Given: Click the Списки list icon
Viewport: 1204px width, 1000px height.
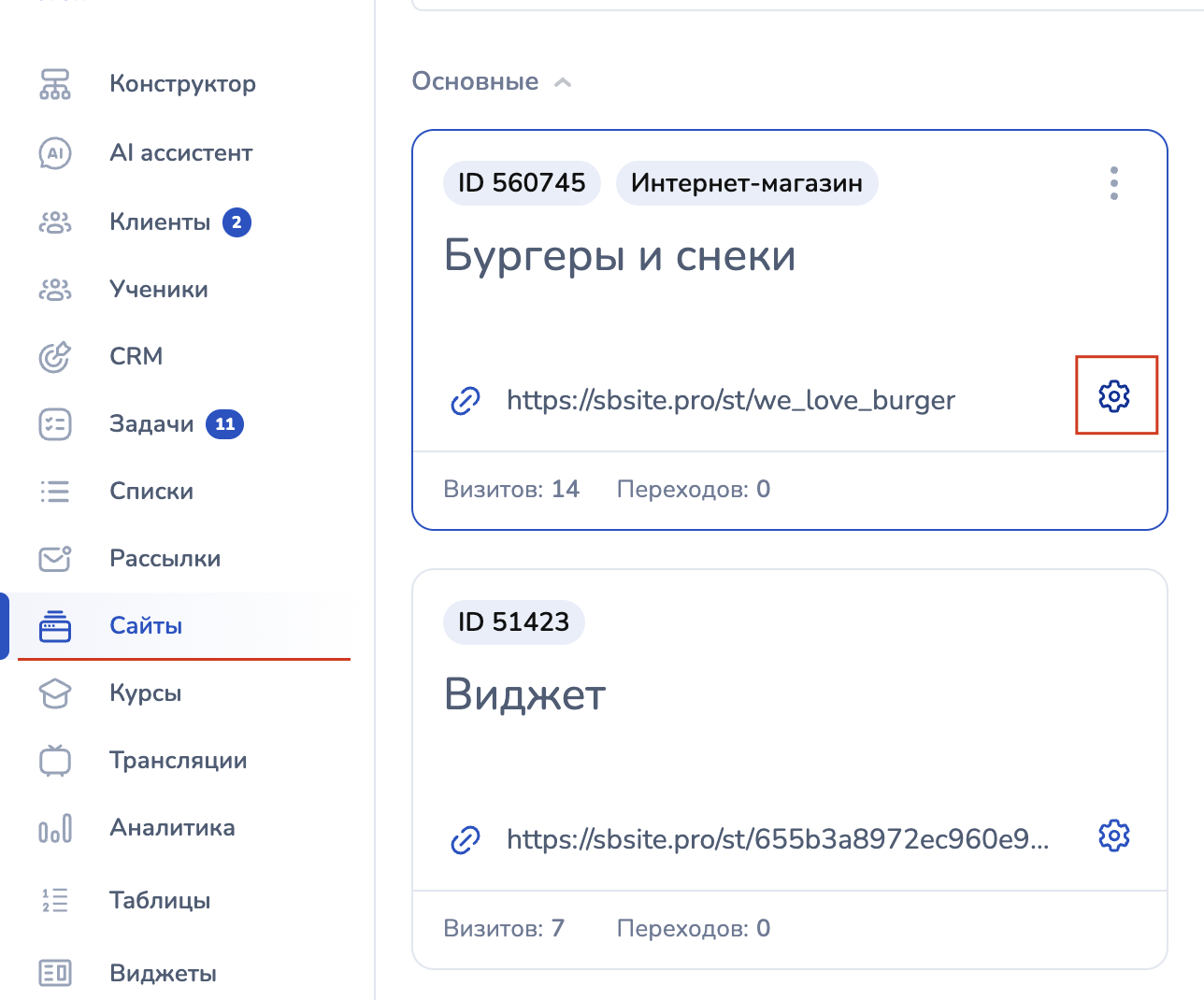Looking at the screenshot, I should tap(55, 492).
